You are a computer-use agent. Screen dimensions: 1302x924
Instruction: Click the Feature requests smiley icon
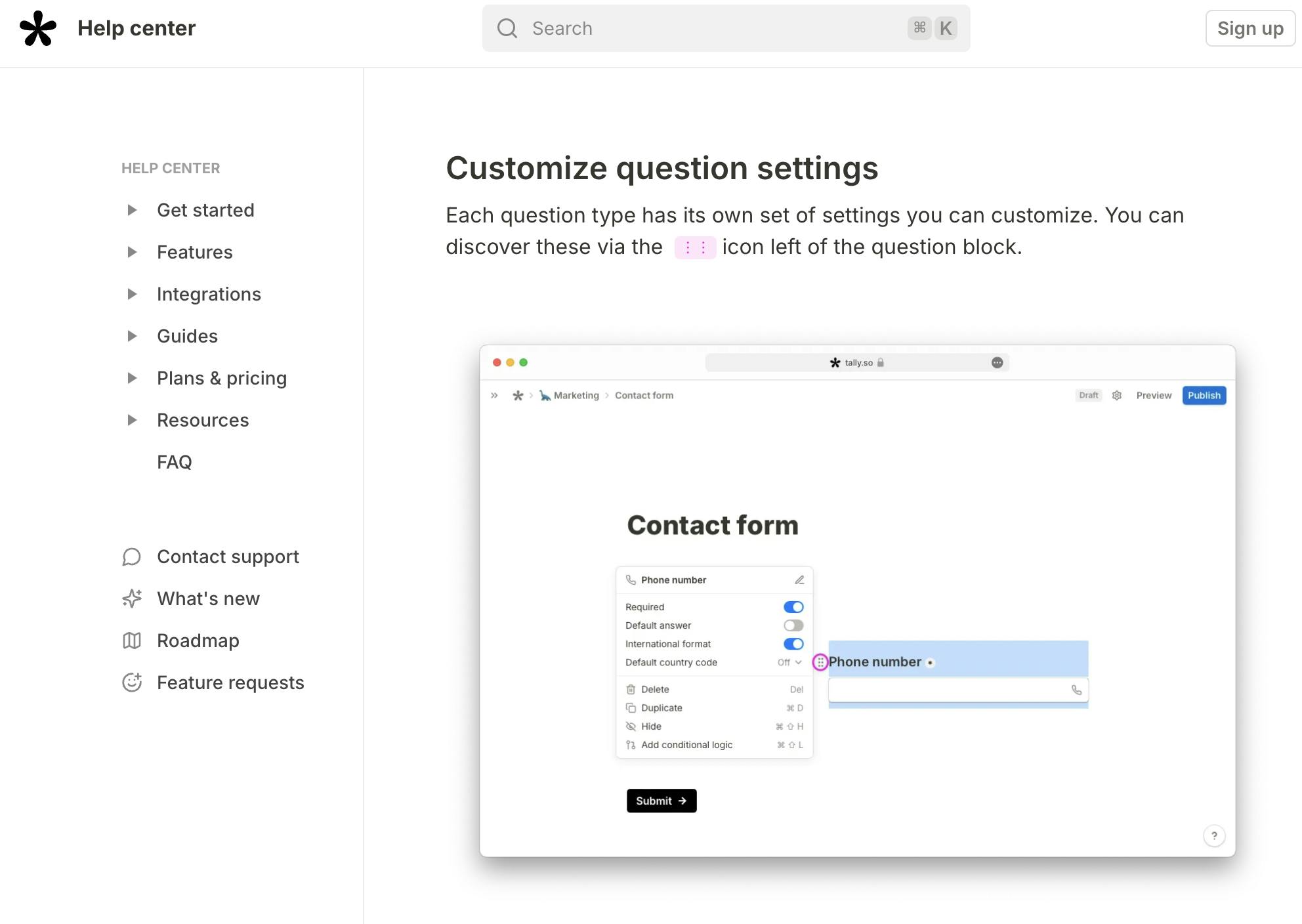pyautogui.click(x=132, y=682)
